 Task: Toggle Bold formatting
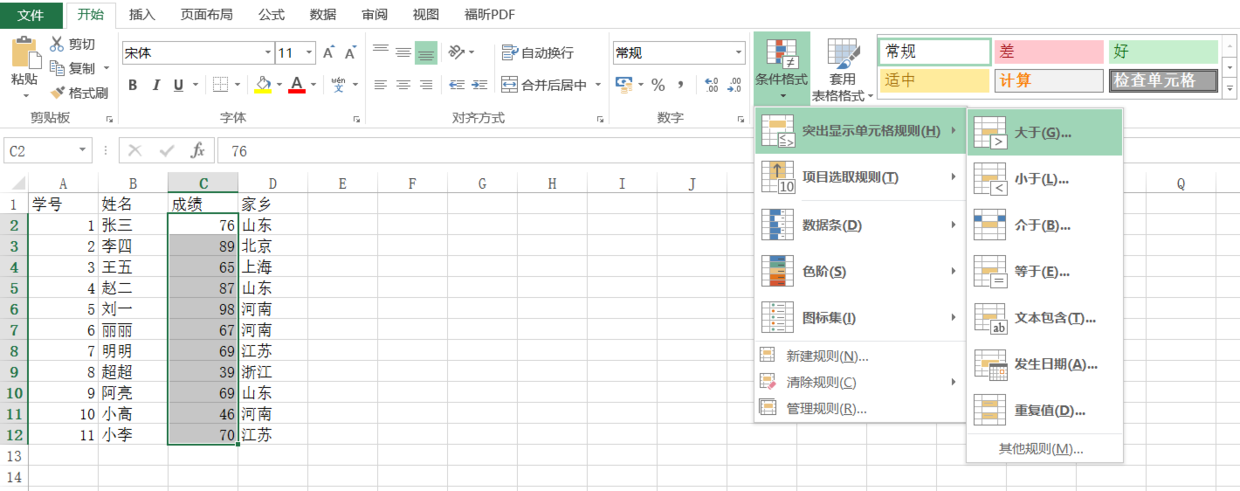[133, 85]
